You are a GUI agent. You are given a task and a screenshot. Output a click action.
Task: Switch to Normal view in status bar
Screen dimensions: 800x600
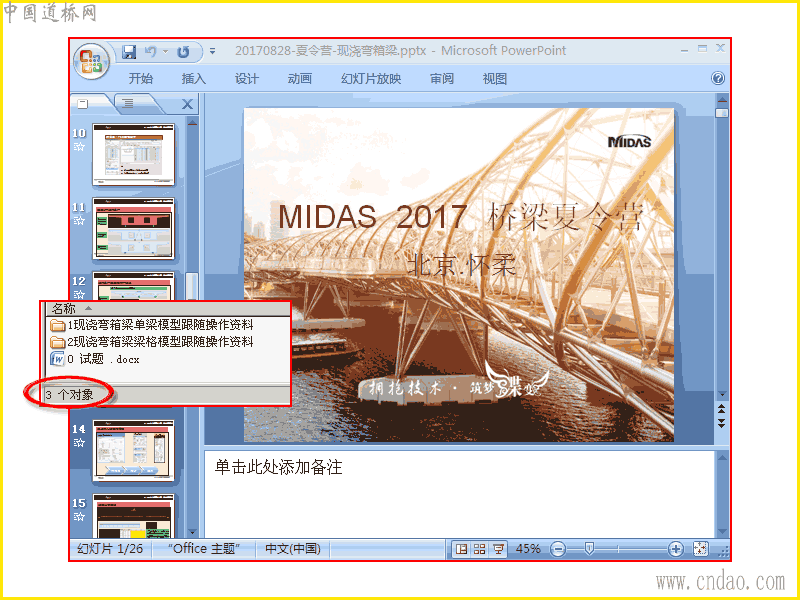[461, 549]
